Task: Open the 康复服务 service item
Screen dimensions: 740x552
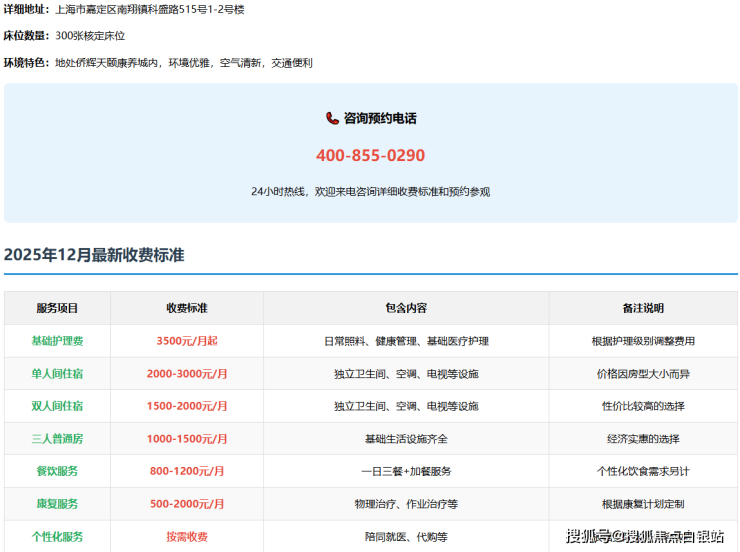Action: point(57,504)
